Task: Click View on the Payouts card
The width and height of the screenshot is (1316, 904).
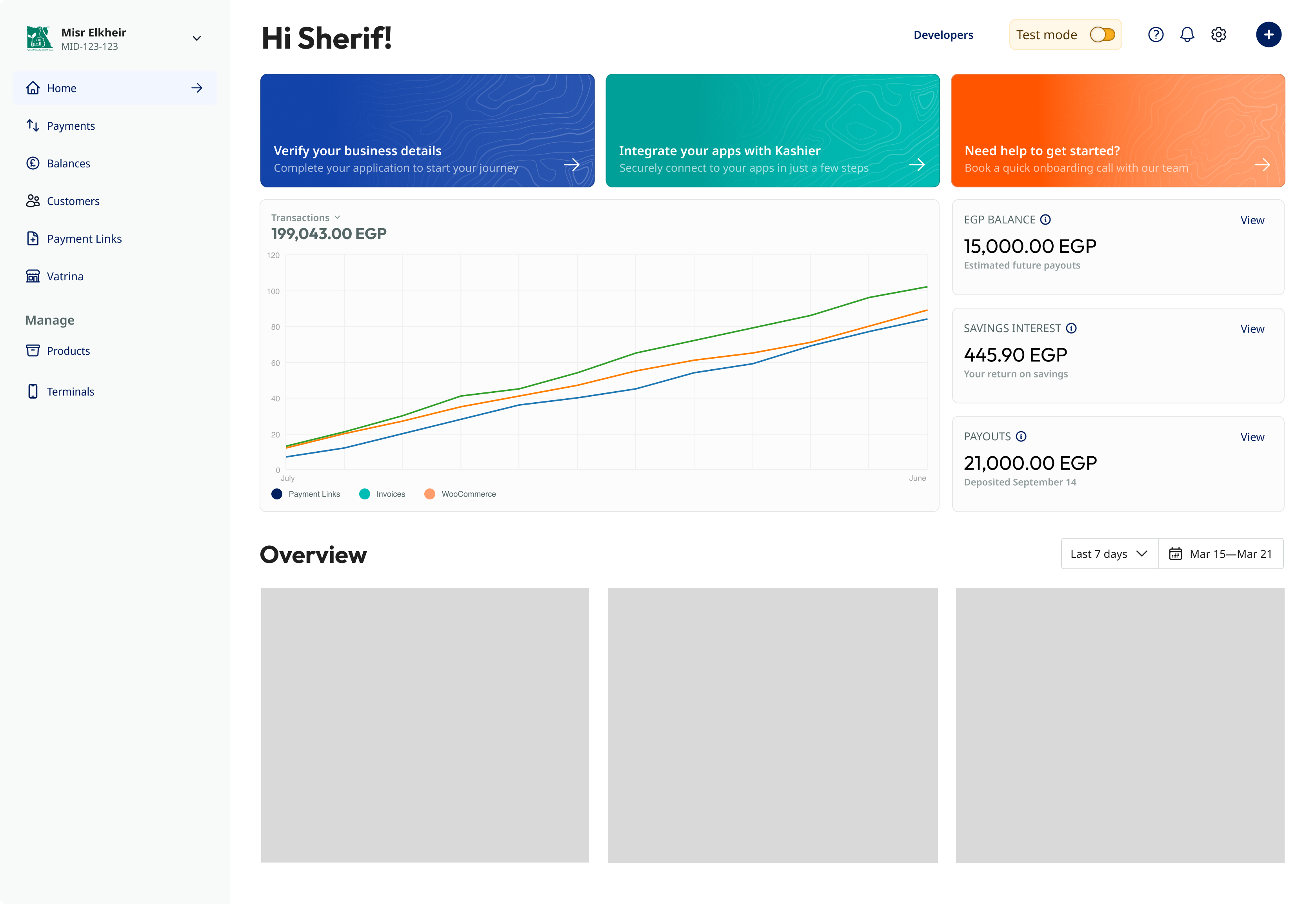Action: [1251, 437]
